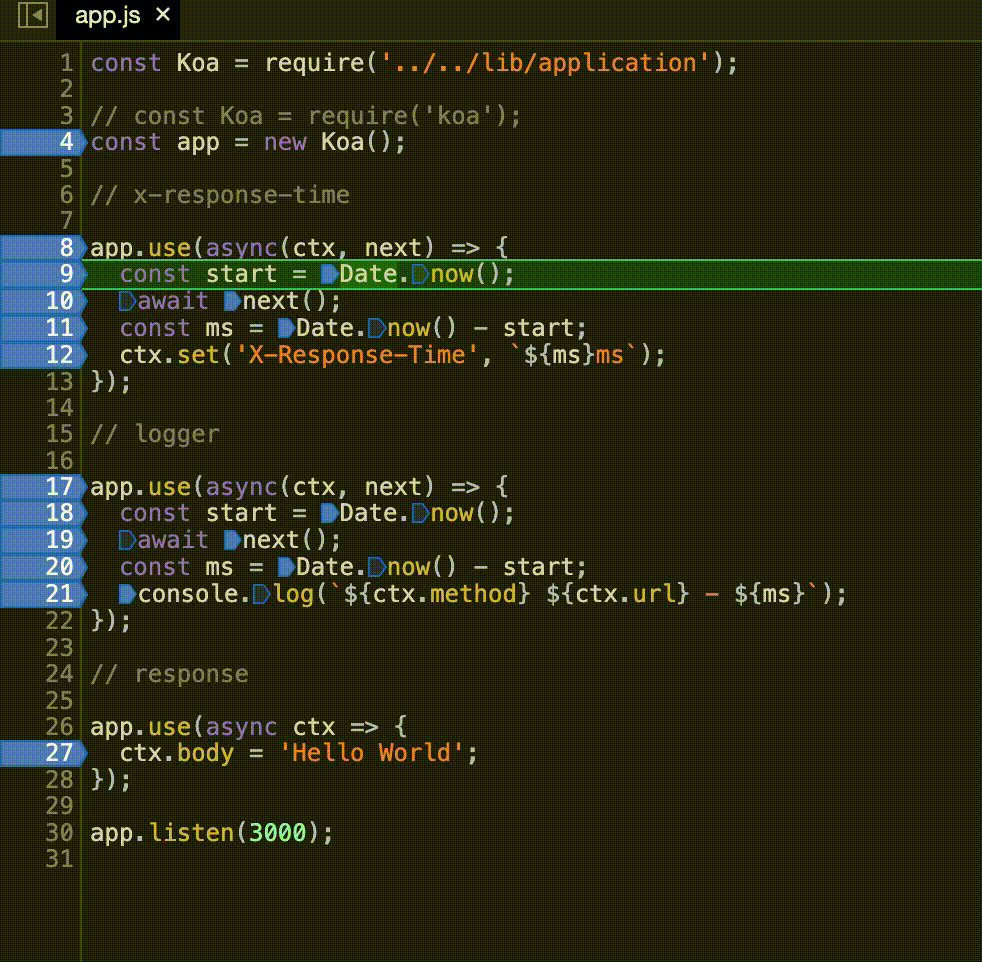982x962 pixels.
Task: Click inline marker before console on line 21
Action: coord(127,594)
